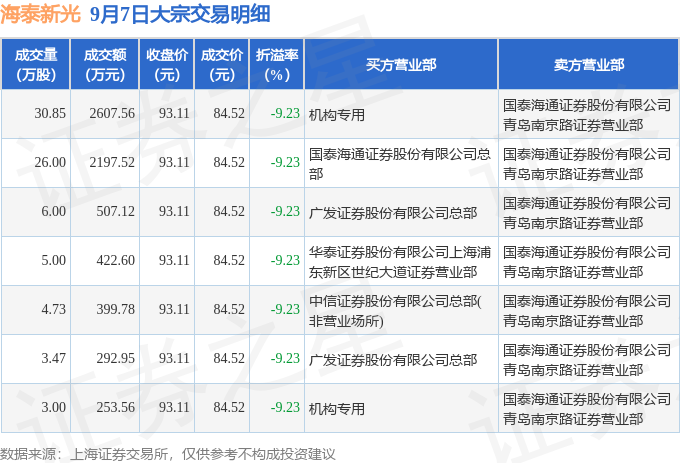This screenshot has height=463, width=680.
Task: Click the last row 机构专用 buyer cell
Action: (401, 408)
